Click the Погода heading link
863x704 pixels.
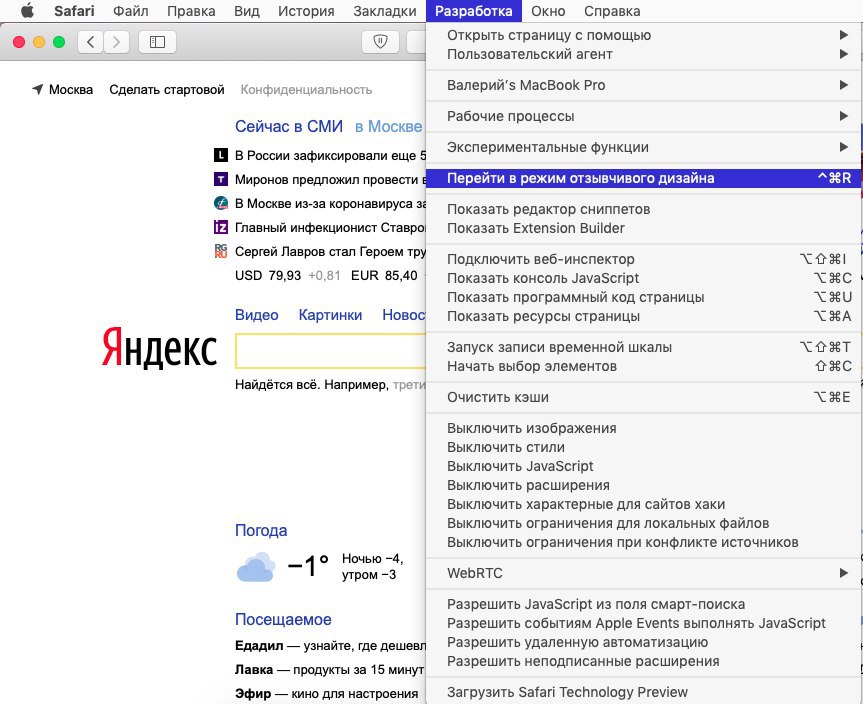pos(261,530)
